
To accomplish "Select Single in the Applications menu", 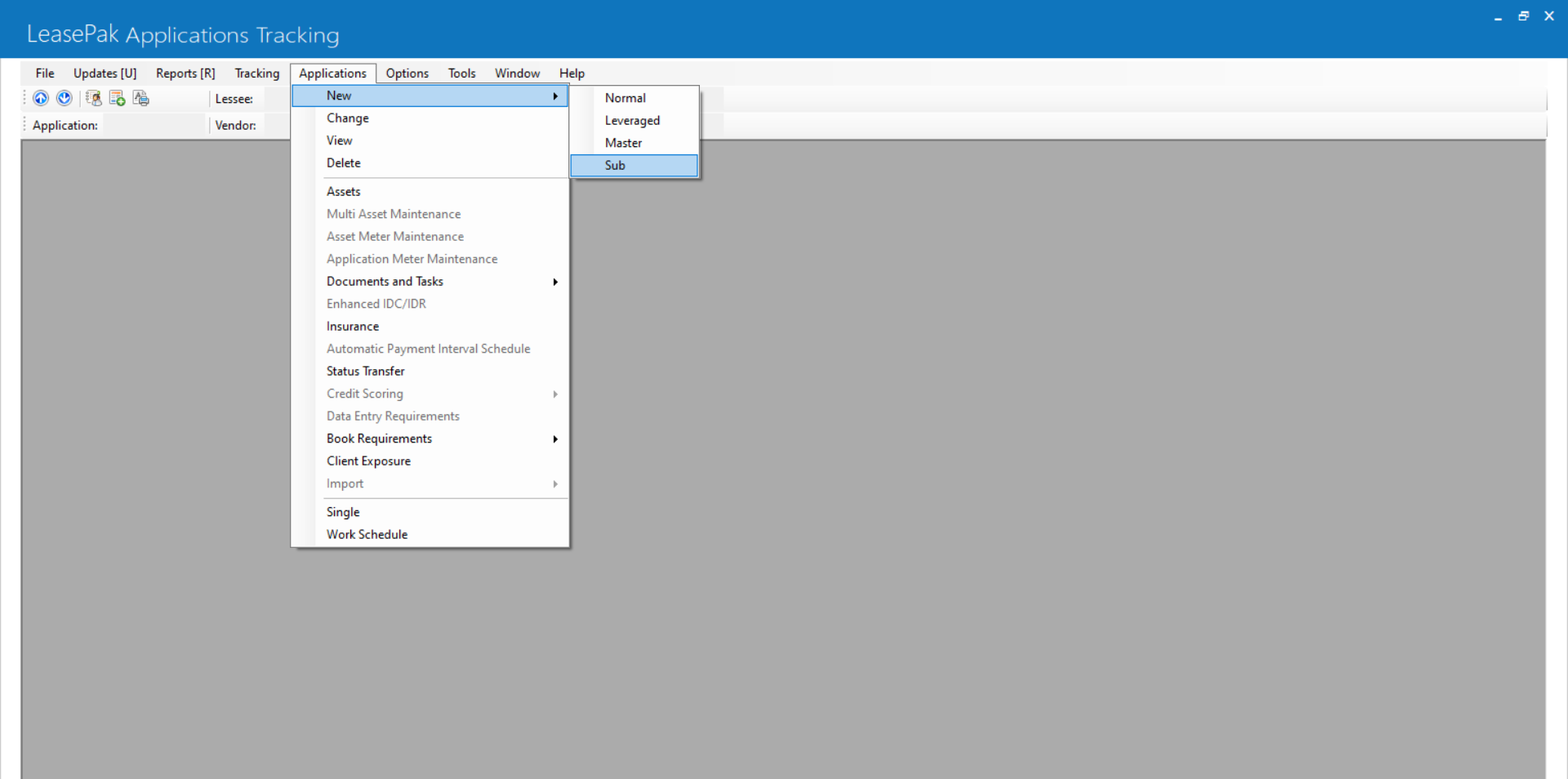I will (430, 512).
